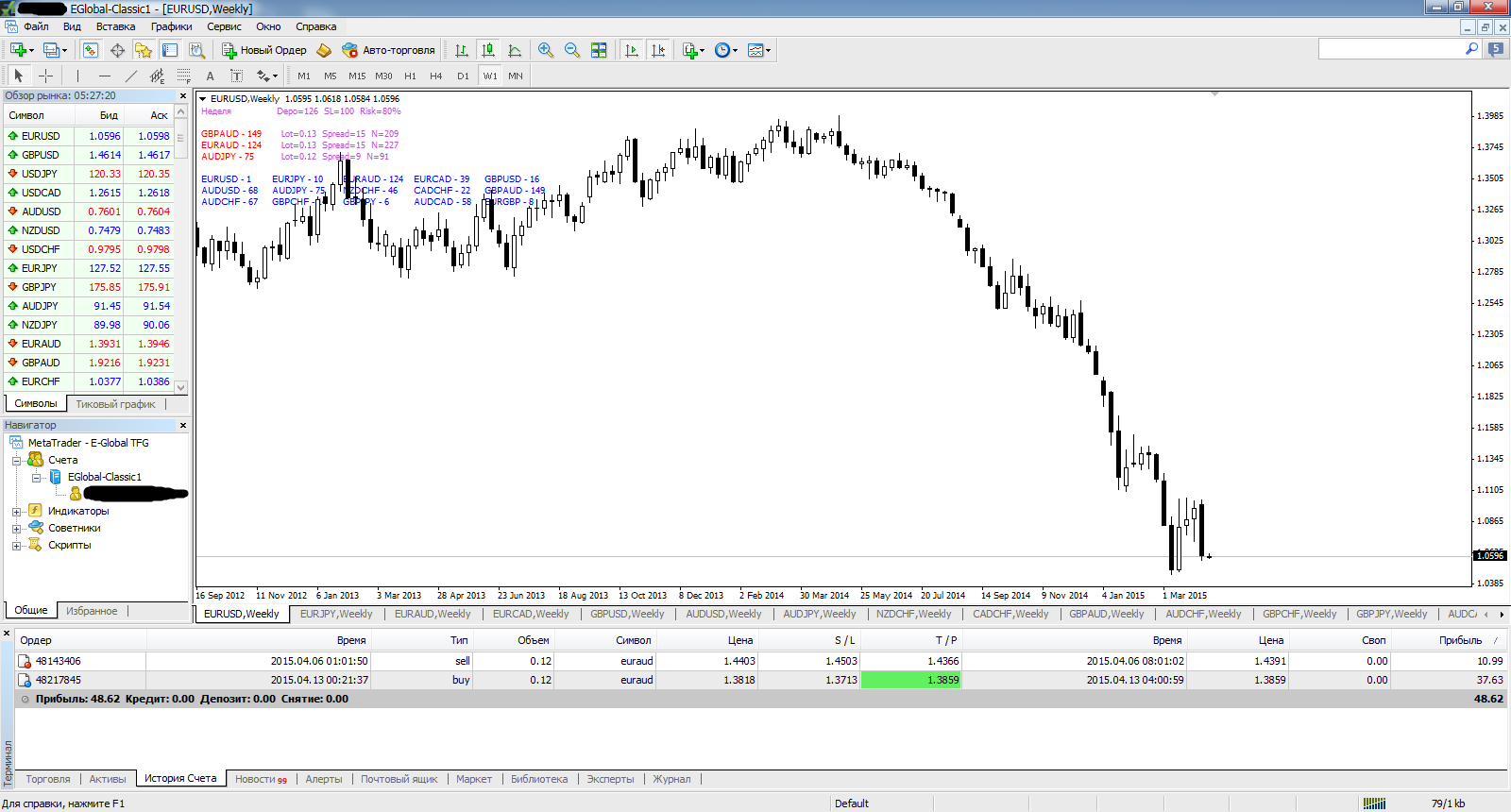Click the search magnifier icon
Image resolution: width=1511 pixels, height=812 pixels.
(x=1471, y=49)
